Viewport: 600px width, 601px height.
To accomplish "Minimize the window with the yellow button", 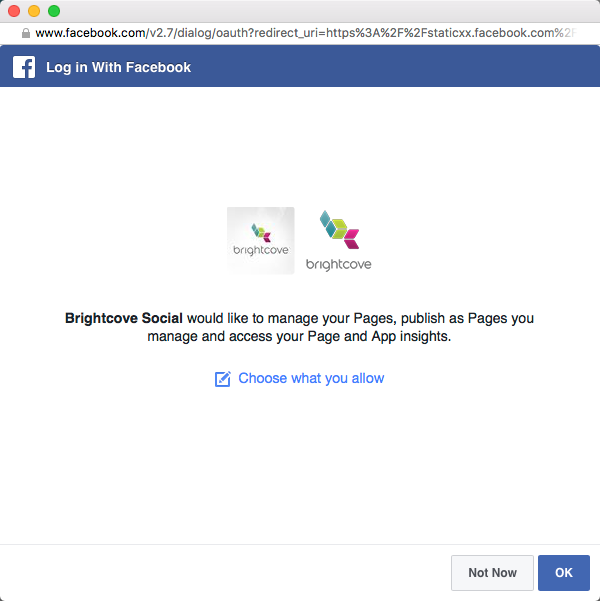I will [x=34, y=11].
